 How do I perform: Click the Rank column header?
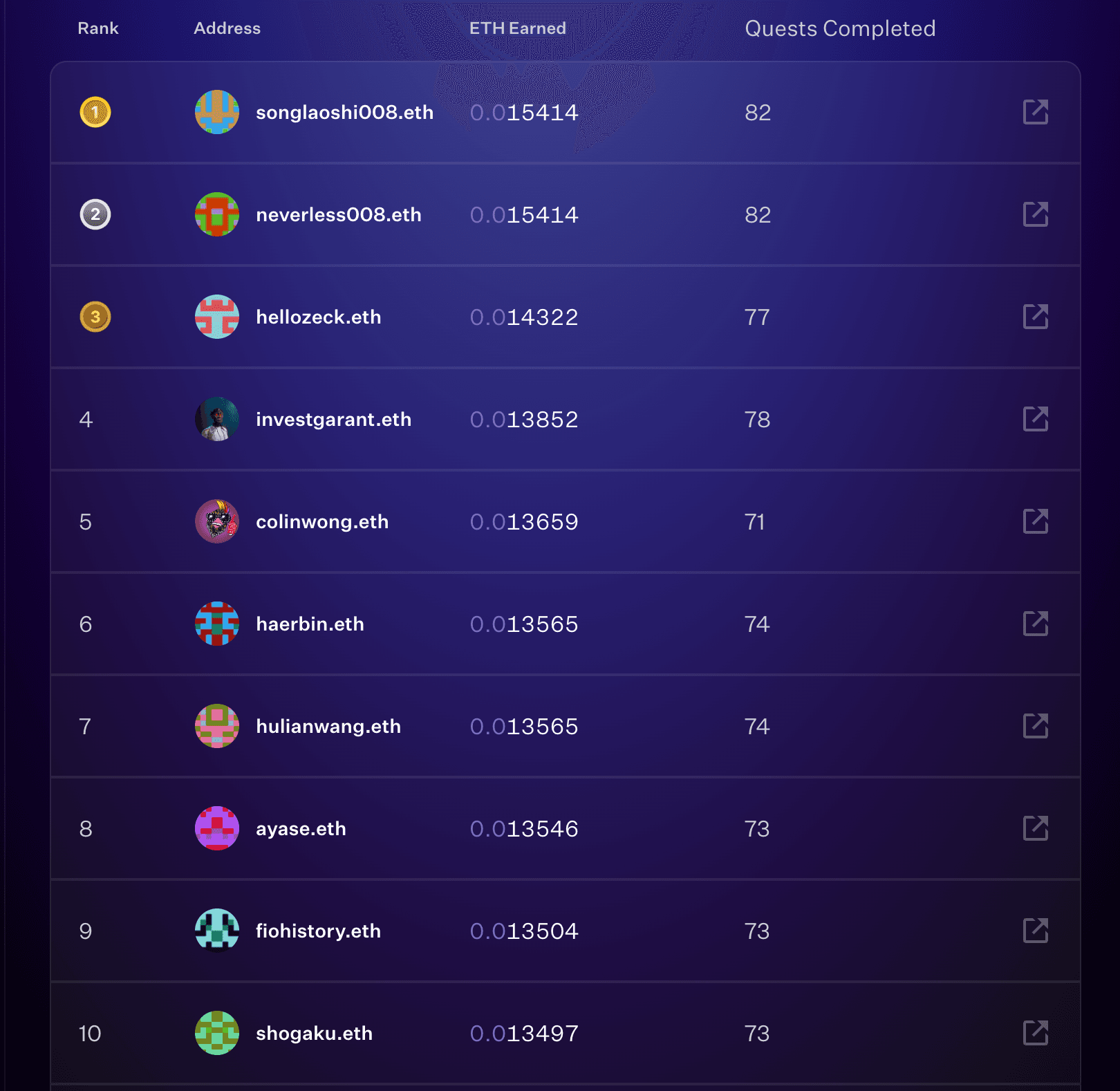[98, 28]
